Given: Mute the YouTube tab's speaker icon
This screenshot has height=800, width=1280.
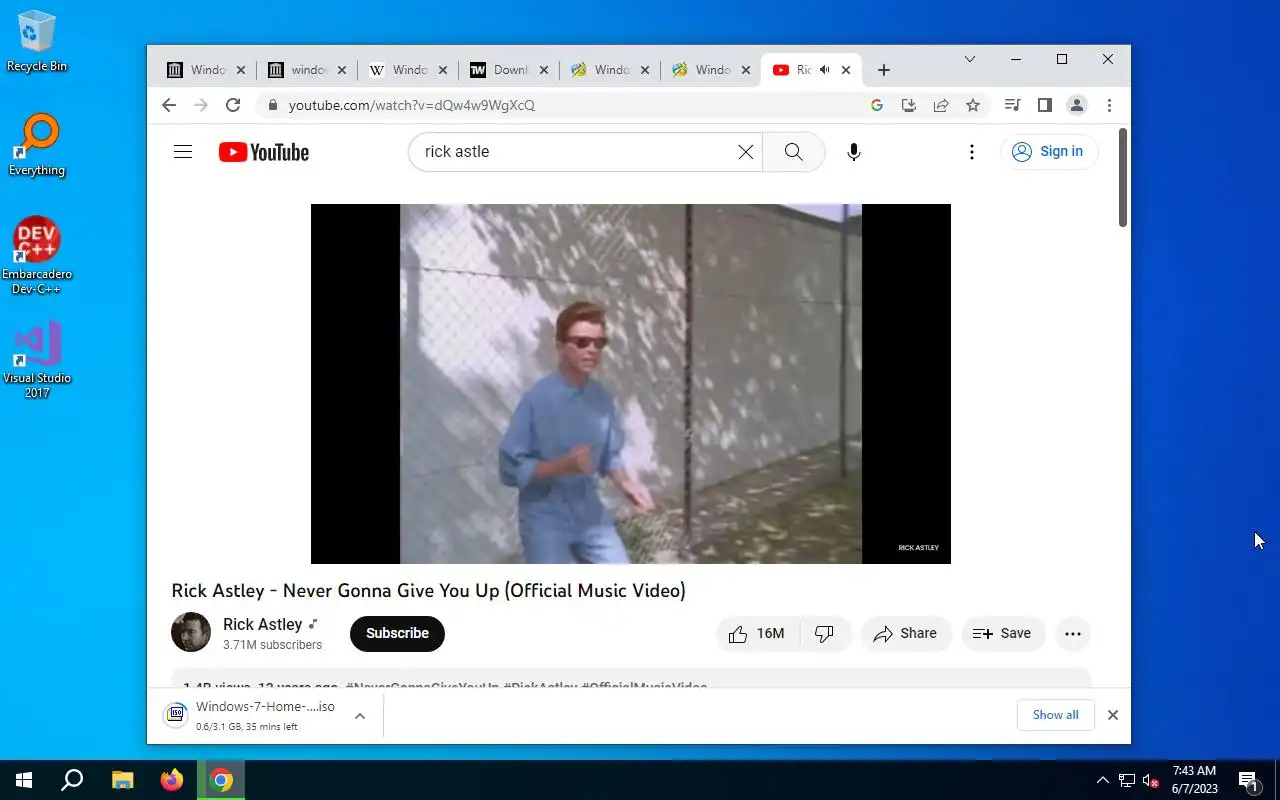Looking at the screenshot, I should (x=825, y=70).
